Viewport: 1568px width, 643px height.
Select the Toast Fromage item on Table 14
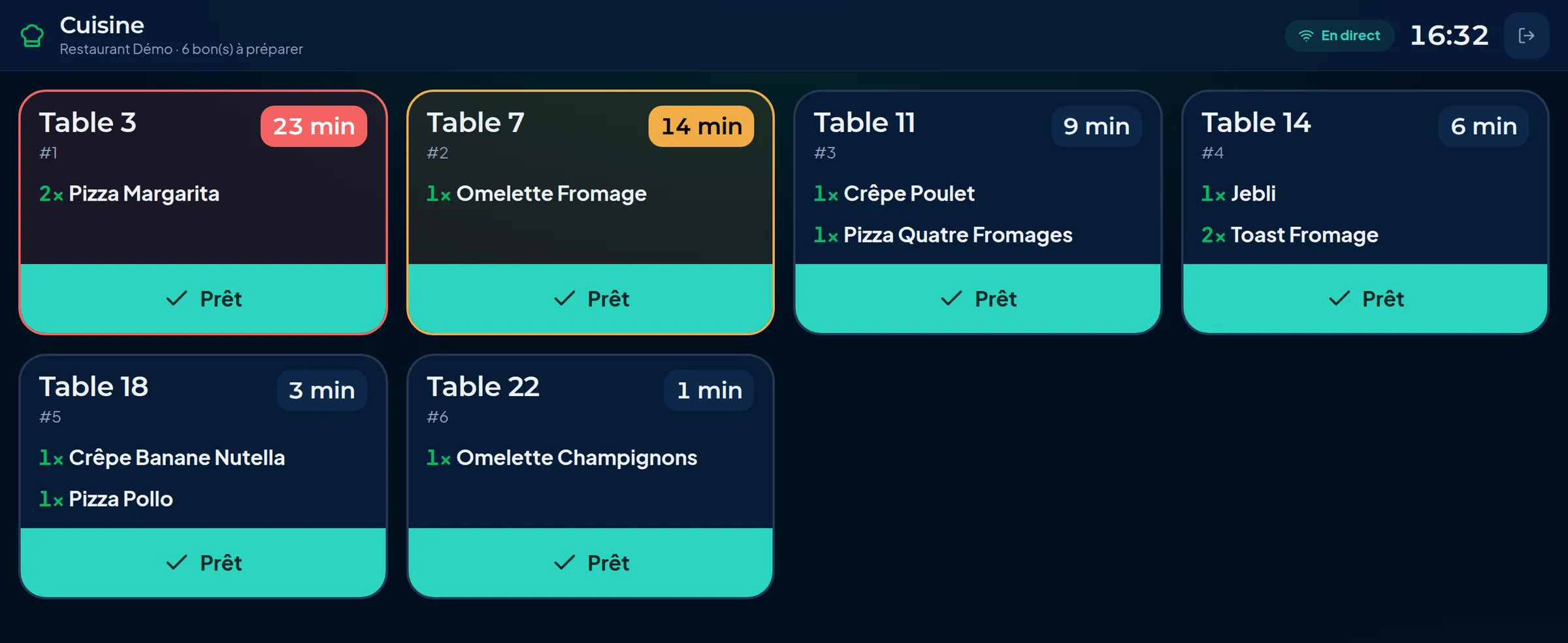click(1290, 235)
